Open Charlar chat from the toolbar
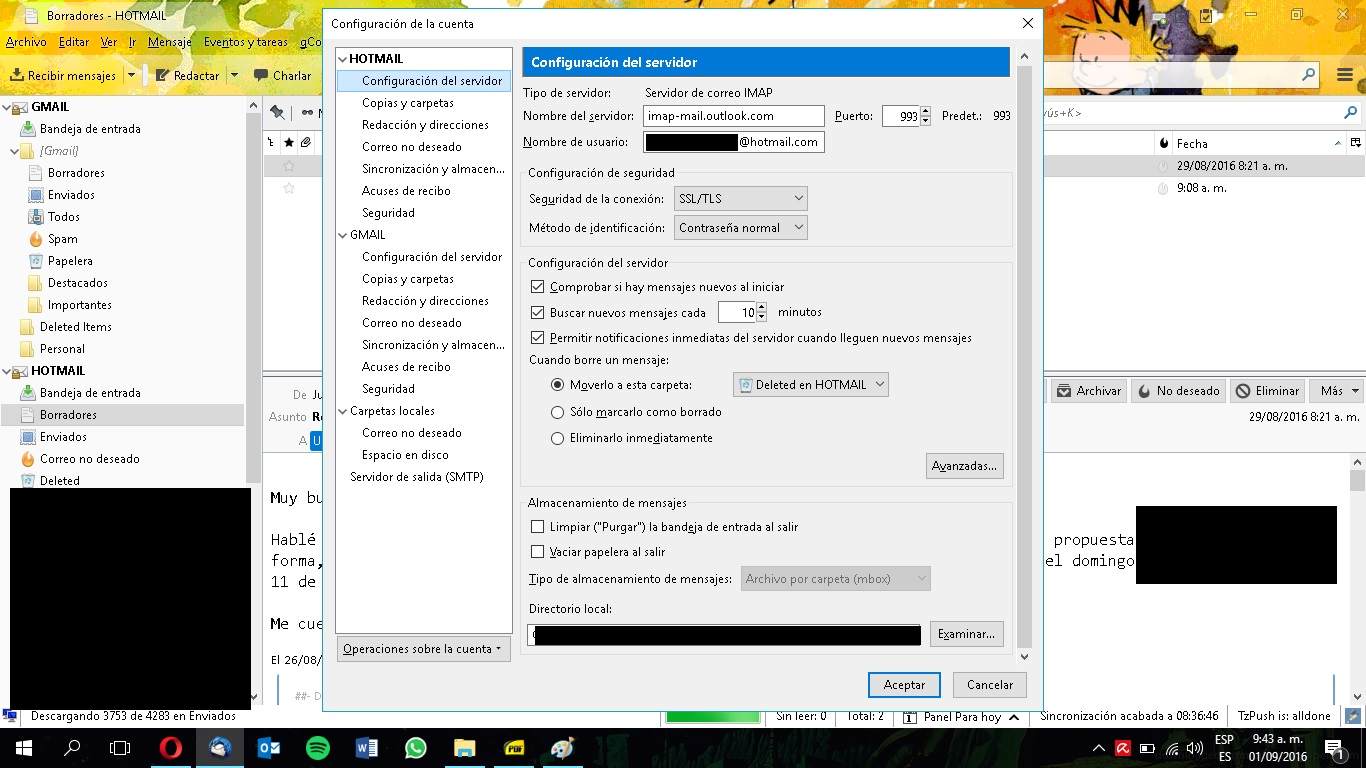Image resolution: width=1366 pixels, height=768 pixels. pyautogui.click(x=282, y=75)
